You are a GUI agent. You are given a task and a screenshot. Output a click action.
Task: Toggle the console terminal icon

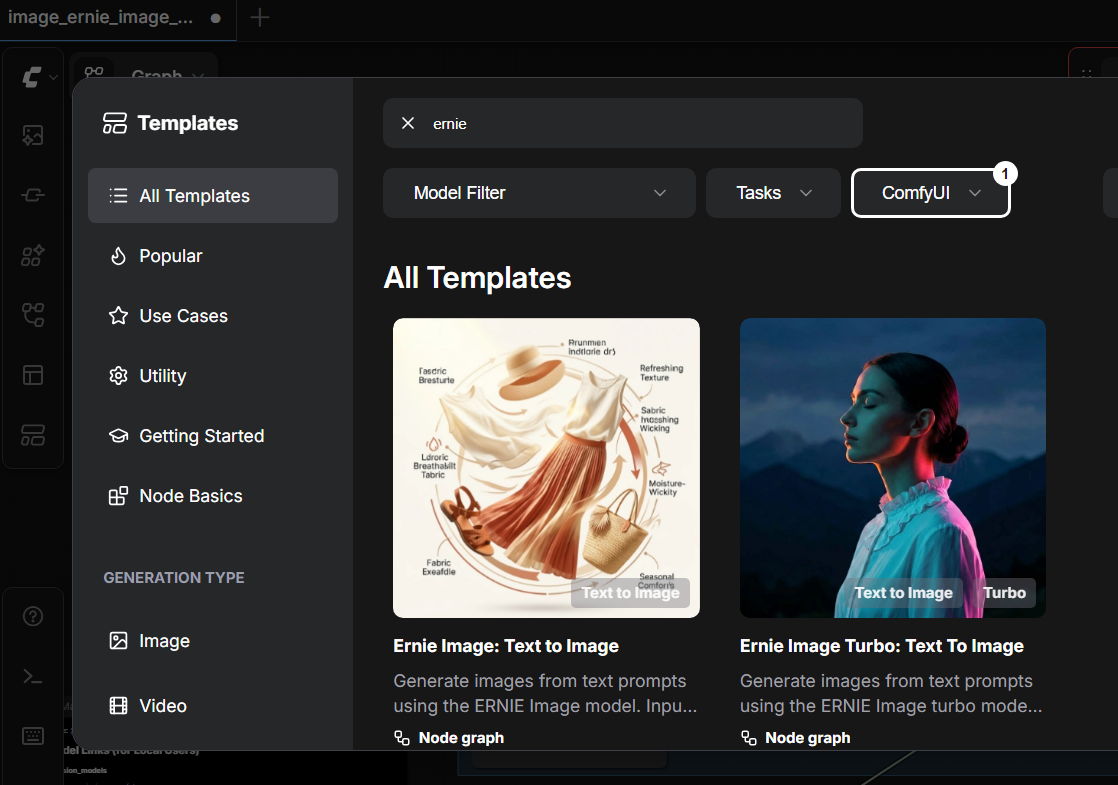point(33,676)
